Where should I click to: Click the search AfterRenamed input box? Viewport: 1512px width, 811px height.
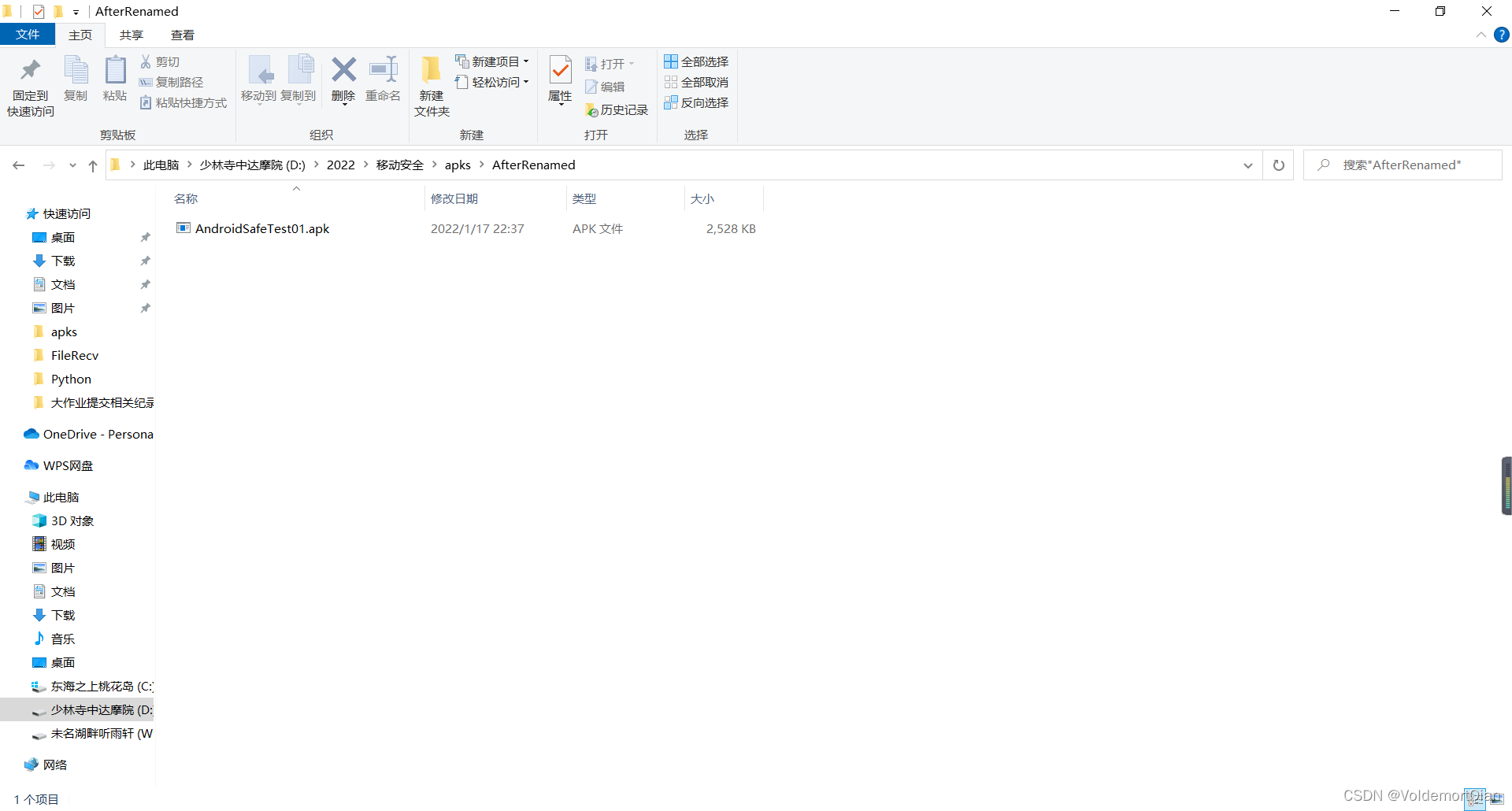pyautogui.click(x=1403, y=165)
